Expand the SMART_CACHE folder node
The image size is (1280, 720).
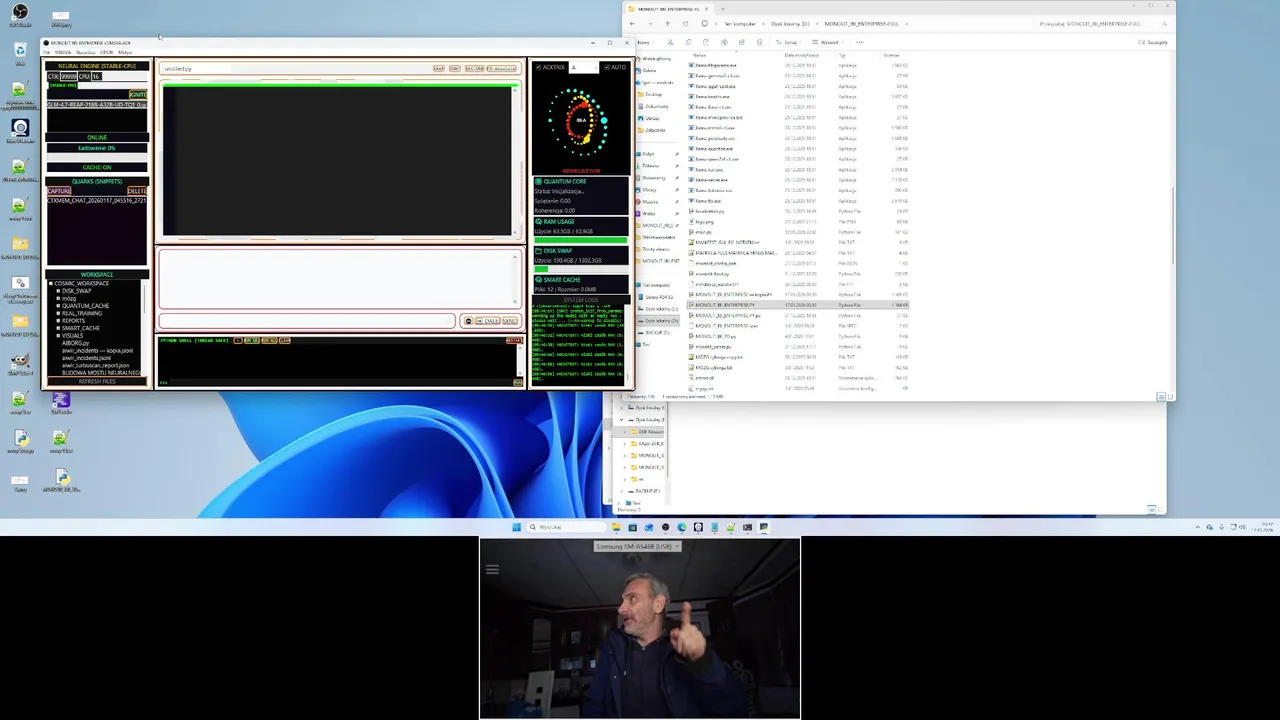(x=58, y=328)
